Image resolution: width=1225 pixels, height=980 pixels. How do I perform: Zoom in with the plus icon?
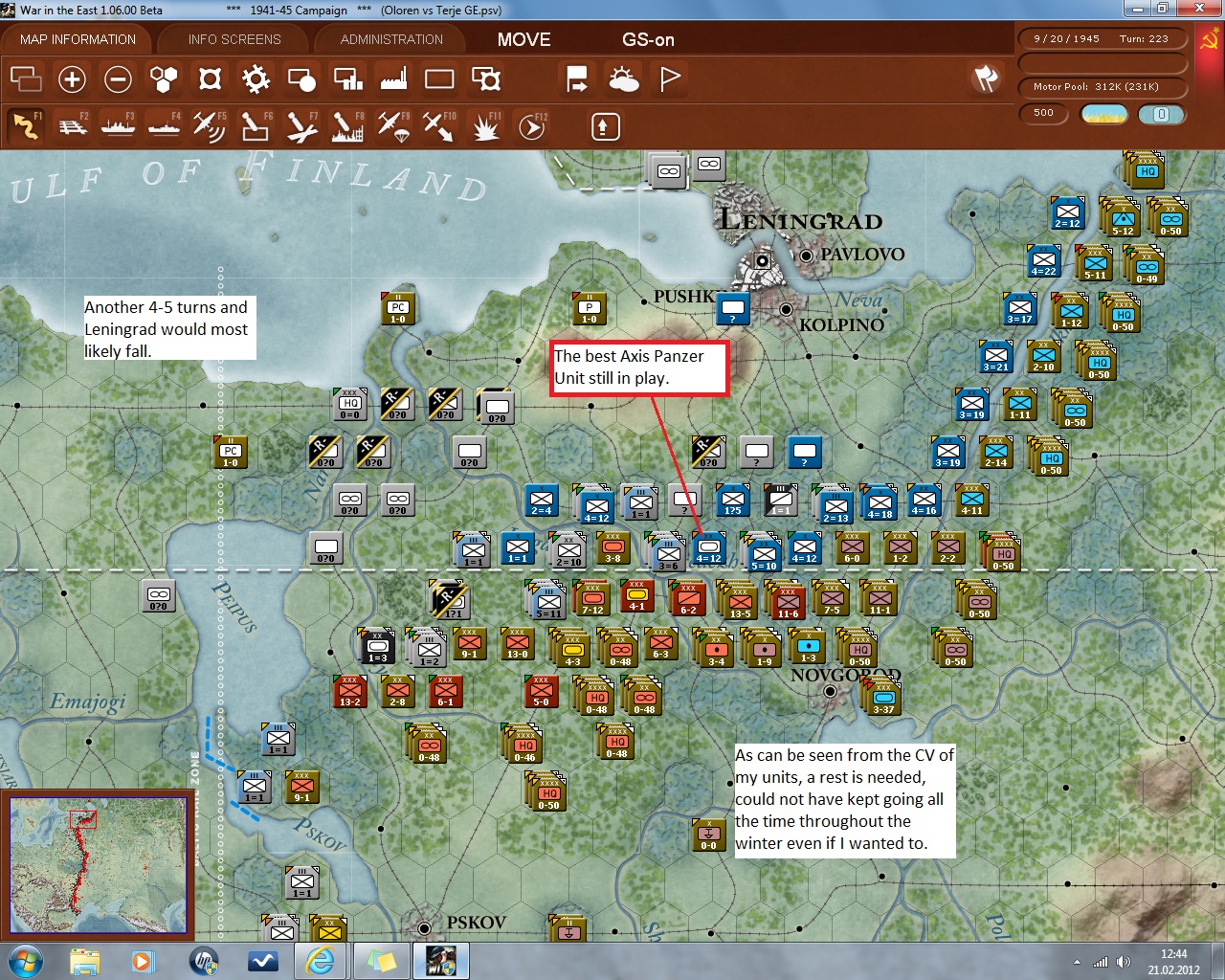(x=72, y=78)
